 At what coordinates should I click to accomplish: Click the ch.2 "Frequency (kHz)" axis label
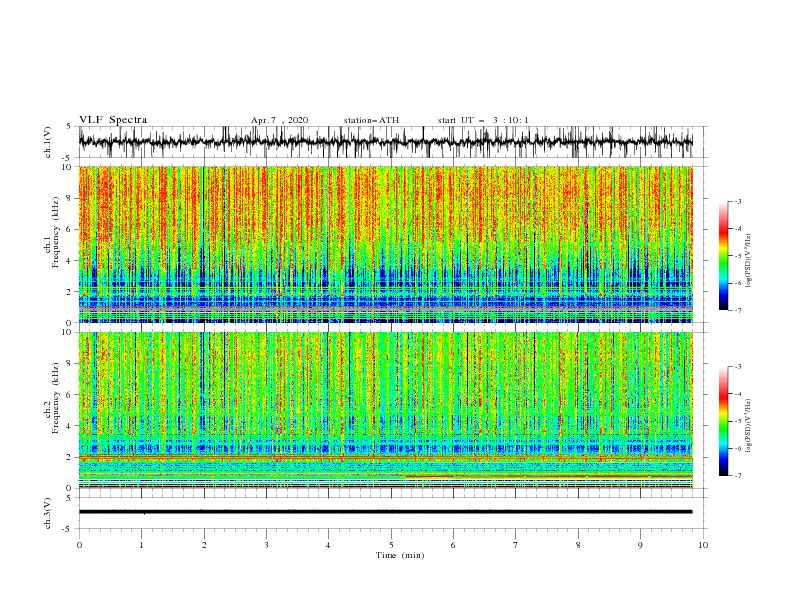[x=56, y=398]
